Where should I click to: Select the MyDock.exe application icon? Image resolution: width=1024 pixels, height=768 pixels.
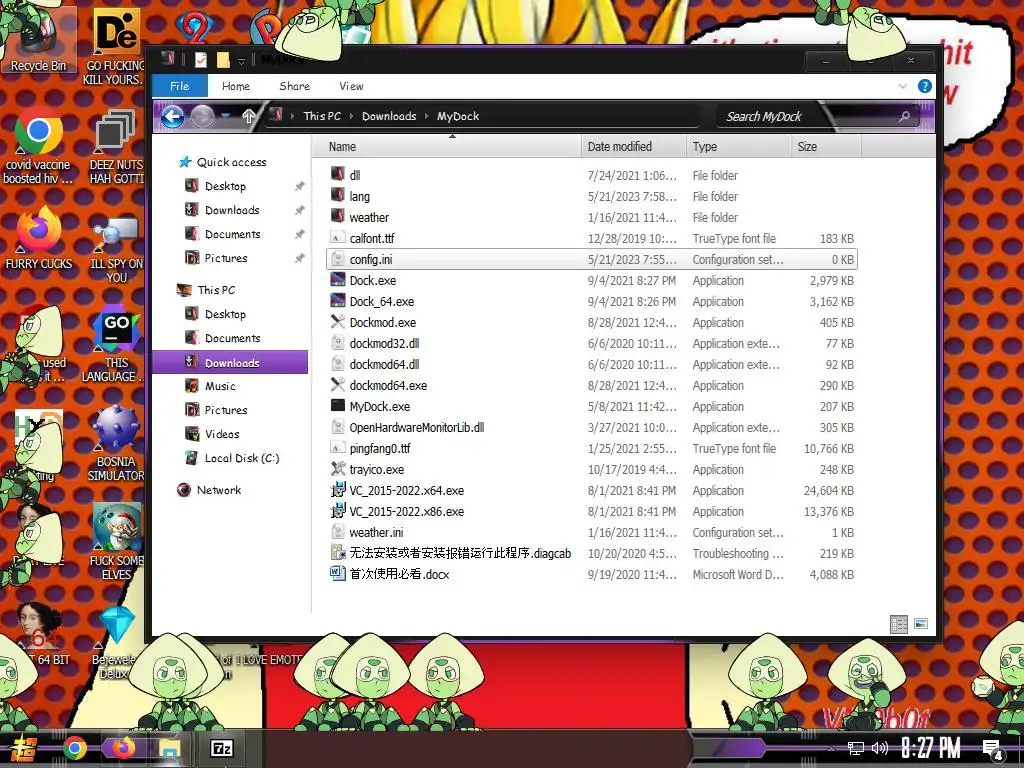pyautogui.click(x=338, y=406)
